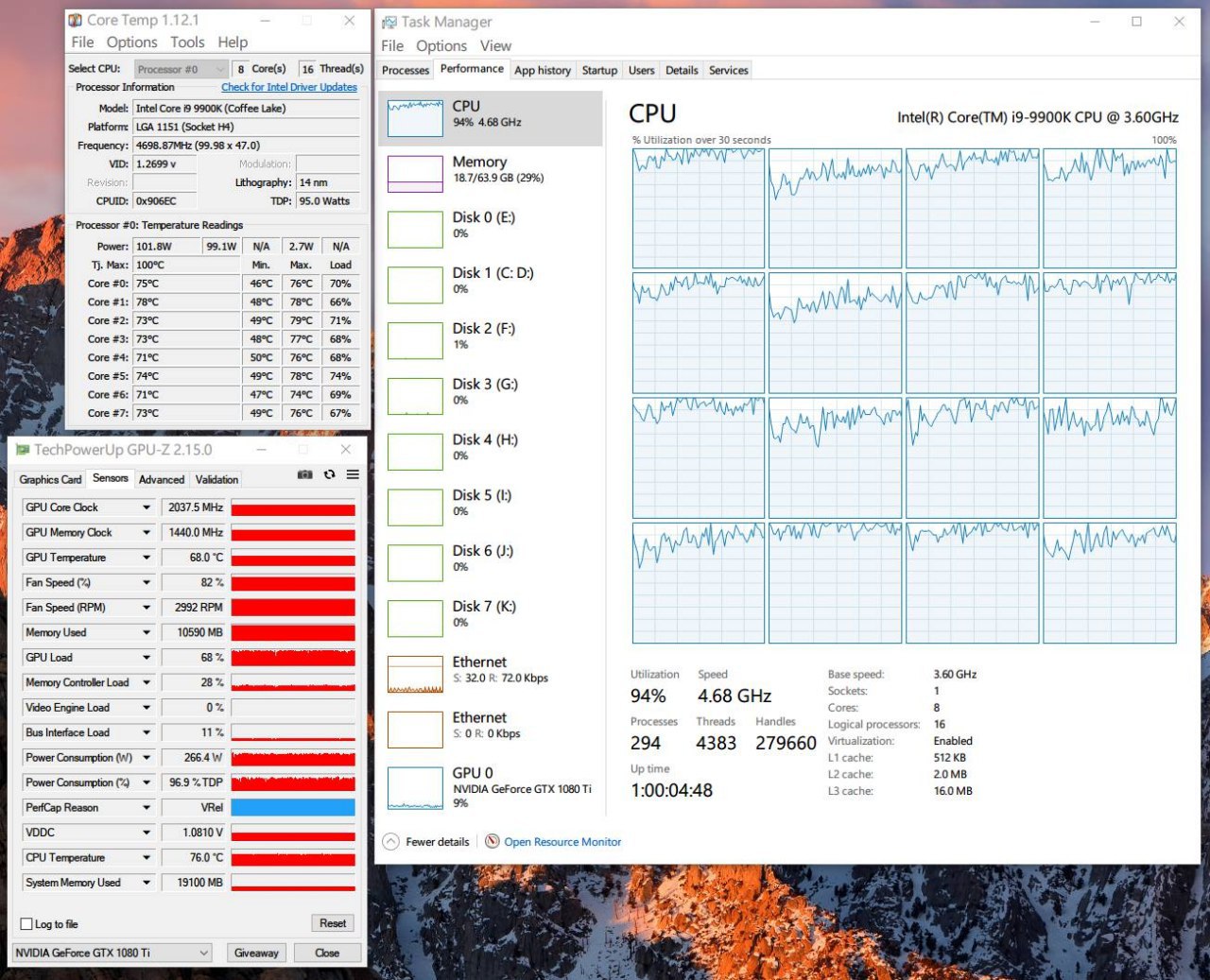
Task: Open the CPU Temperature sensor dropdown in GPU-Z
Action: 147,858
